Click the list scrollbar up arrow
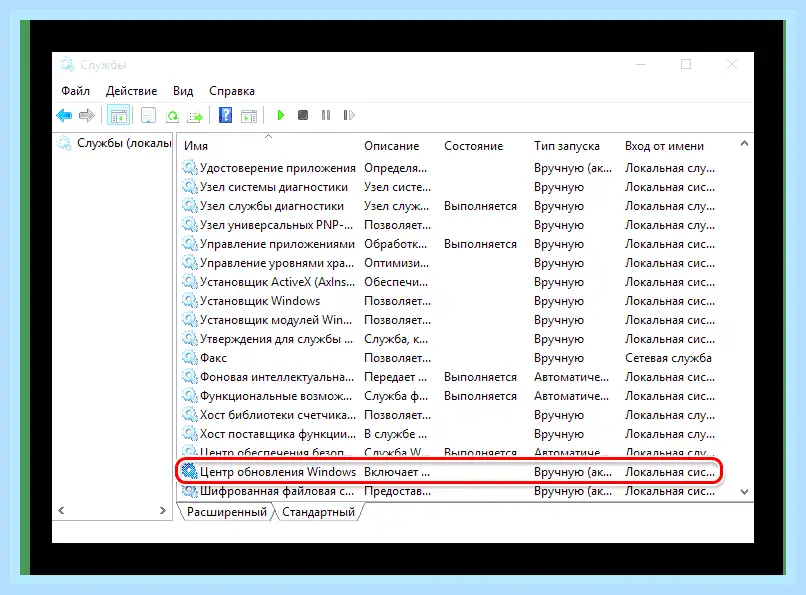806x595 pixels. click(x=744, y=143)
